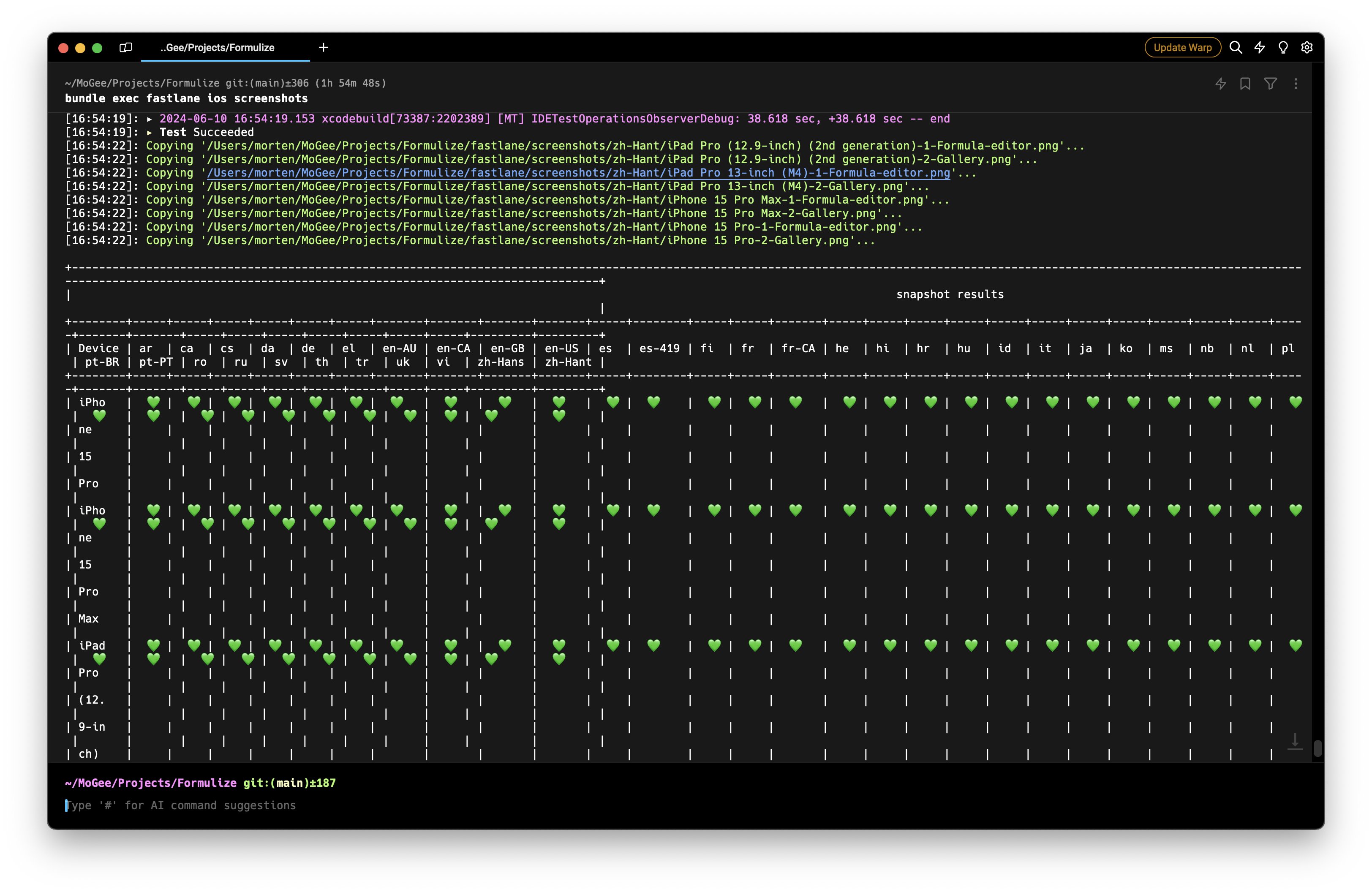Open the Warp Drive panel icon
The image size is (1372, 892).
[126, 47]
